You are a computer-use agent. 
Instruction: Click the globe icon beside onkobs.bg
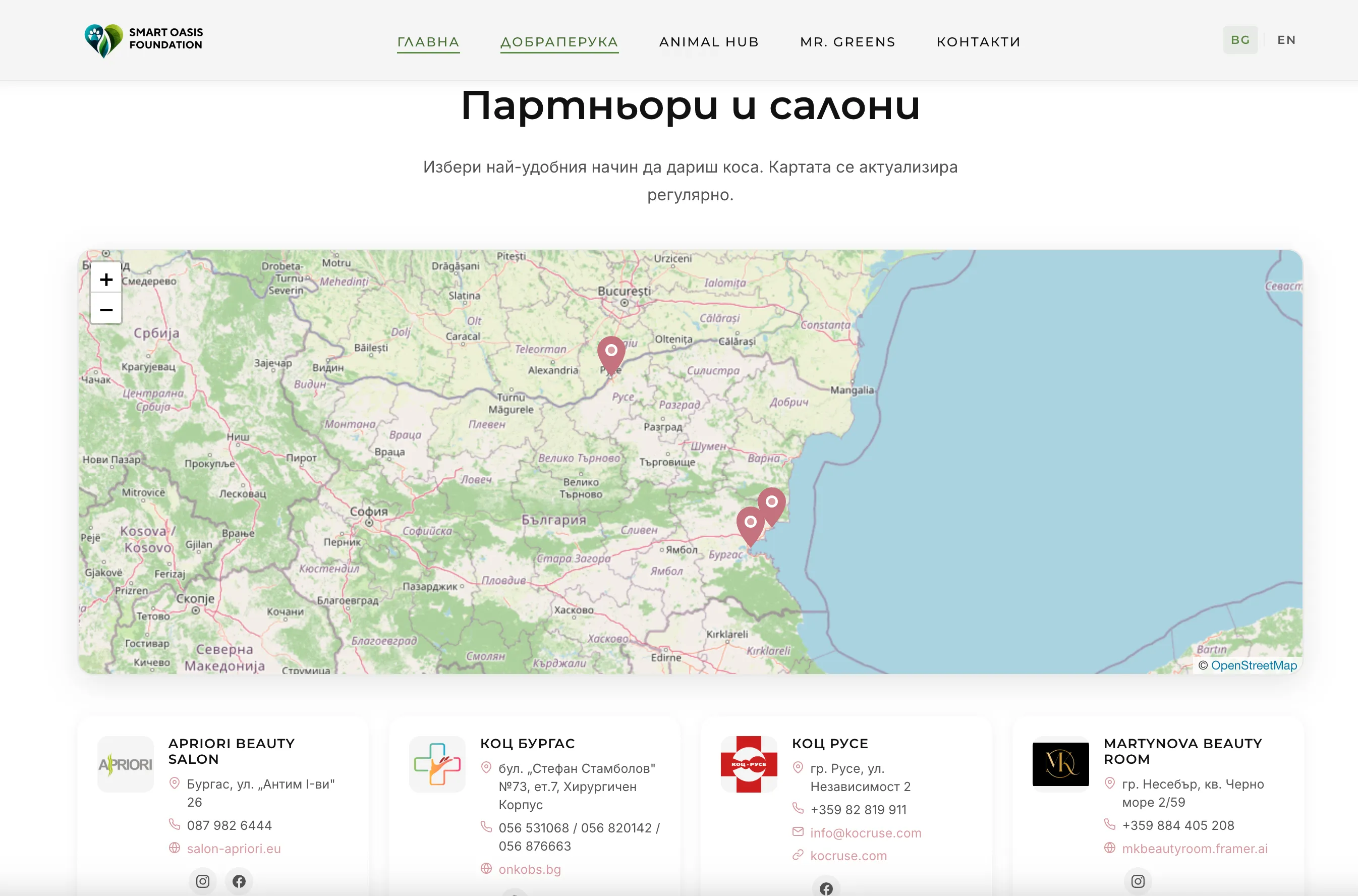[486, 869]
